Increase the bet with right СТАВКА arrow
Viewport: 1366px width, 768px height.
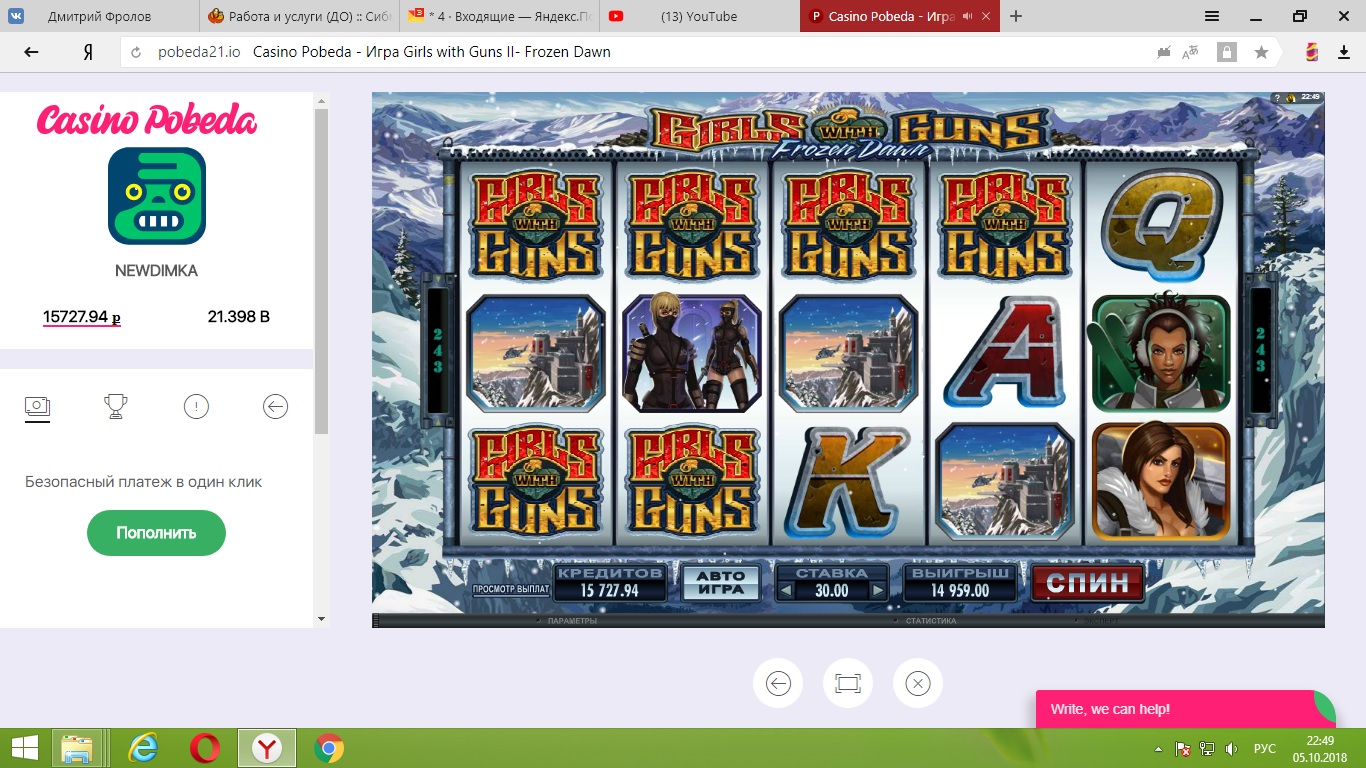(x=878, y=591)
